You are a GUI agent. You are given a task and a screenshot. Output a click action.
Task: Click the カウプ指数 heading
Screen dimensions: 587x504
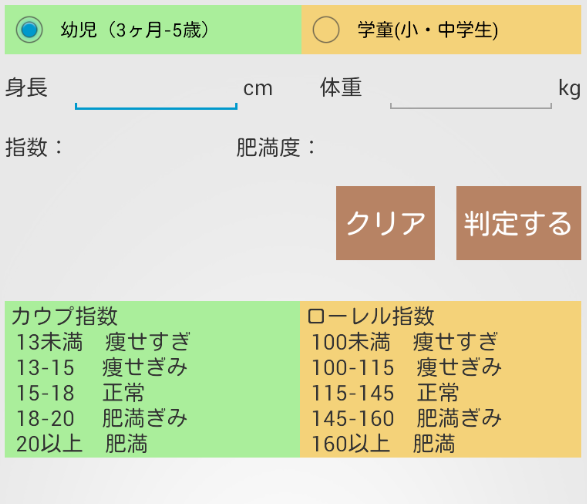coord(64,316)
